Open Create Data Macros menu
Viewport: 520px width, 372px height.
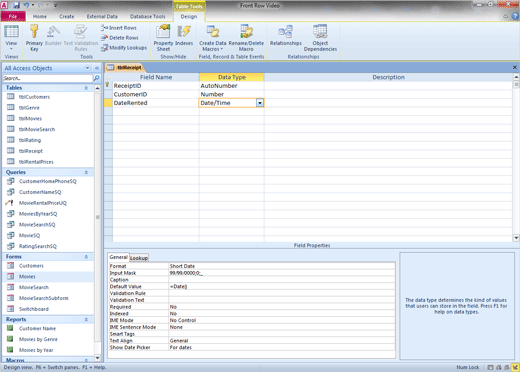213,37
